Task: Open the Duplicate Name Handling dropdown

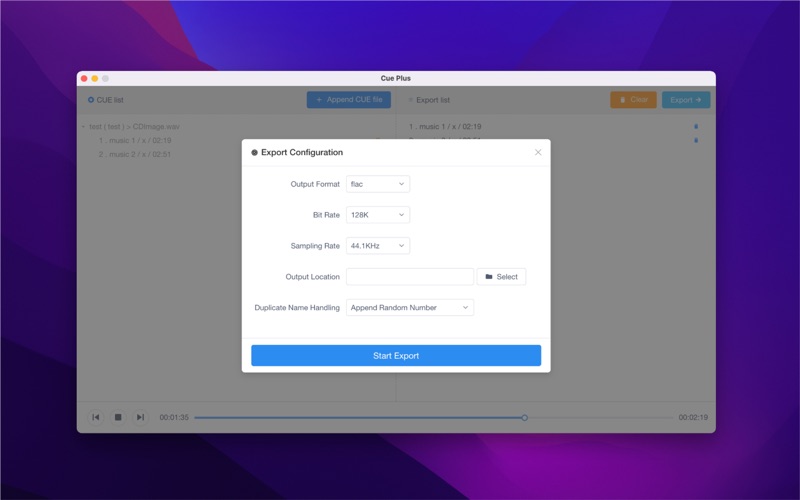Action: [x=410, y=308]
